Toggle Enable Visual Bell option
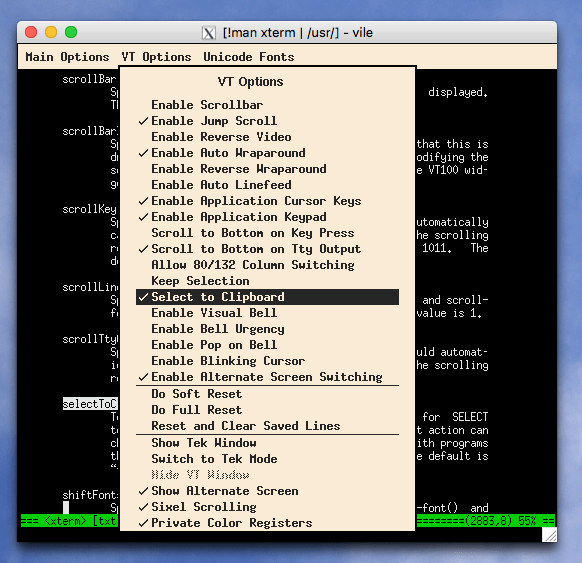582x563 pixels. pyautogui.click(x=267, y=313)
